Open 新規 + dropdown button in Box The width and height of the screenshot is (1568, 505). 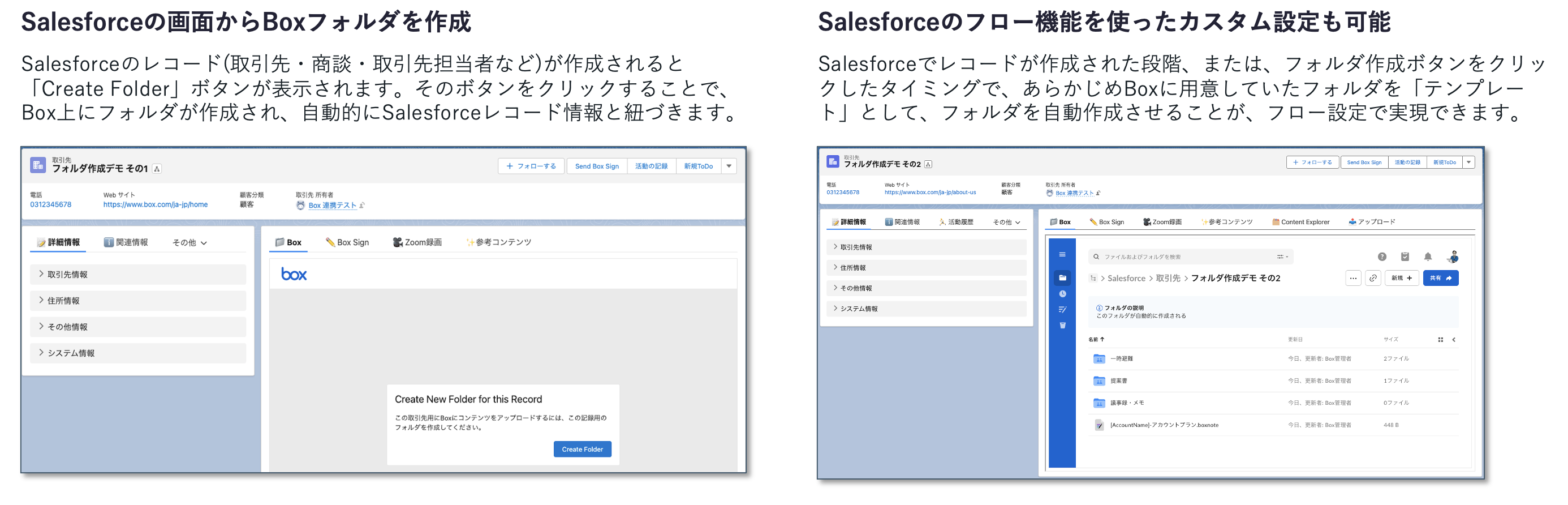(1402, 278)
